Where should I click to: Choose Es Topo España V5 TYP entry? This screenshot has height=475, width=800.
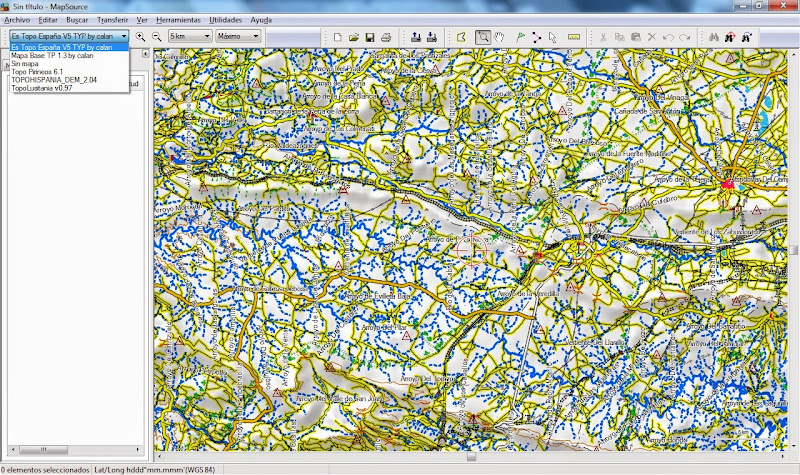coord(69,47)
